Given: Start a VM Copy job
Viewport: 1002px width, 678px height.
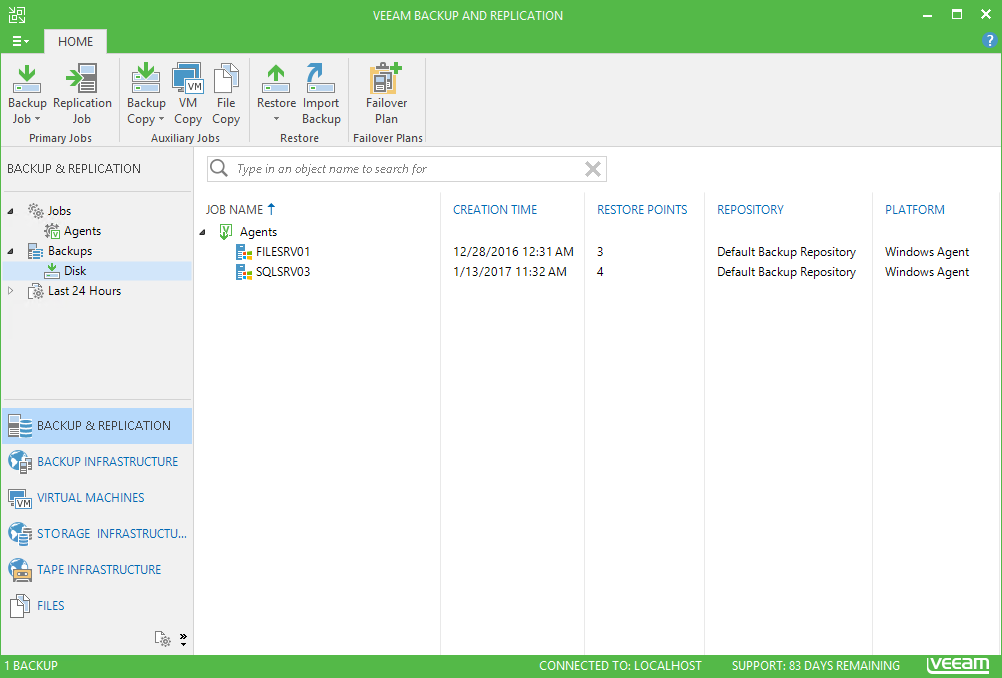Looking at the screenshot, I should pyautogui.click(x=187, y=93).
